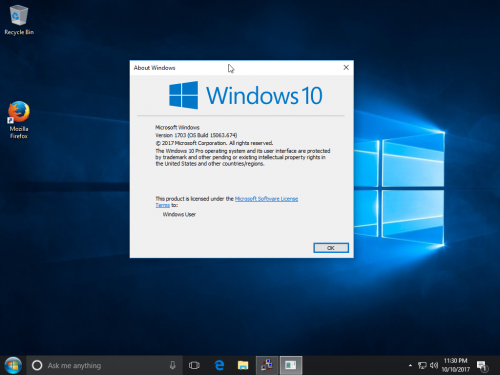The image size is (500, 375).
Task: Click the 2017 Microsoft Corporation copyright line
Action: (214, 143)
